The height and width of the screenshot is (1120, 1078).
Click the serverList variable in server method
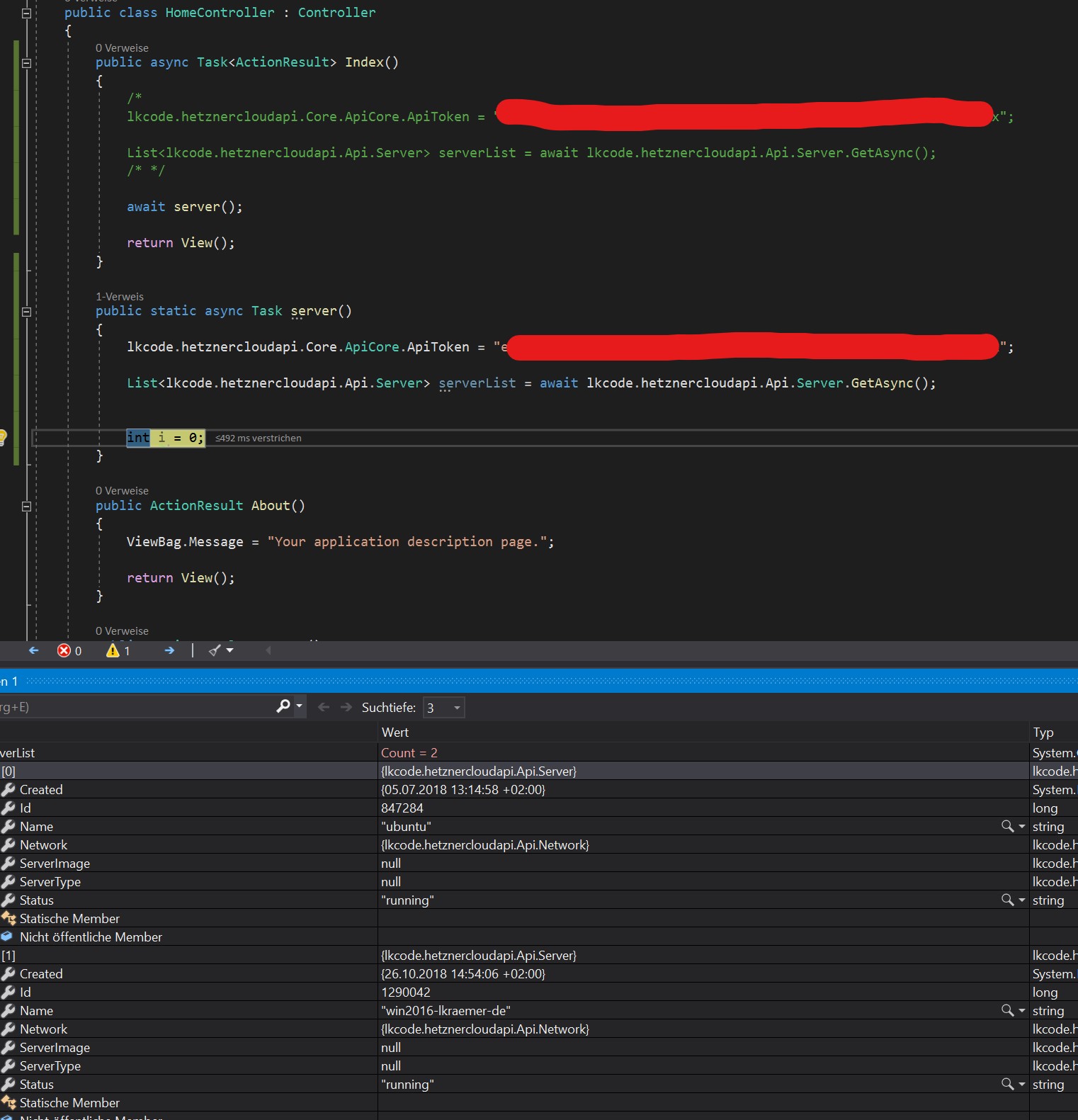[x=477, y=383]
